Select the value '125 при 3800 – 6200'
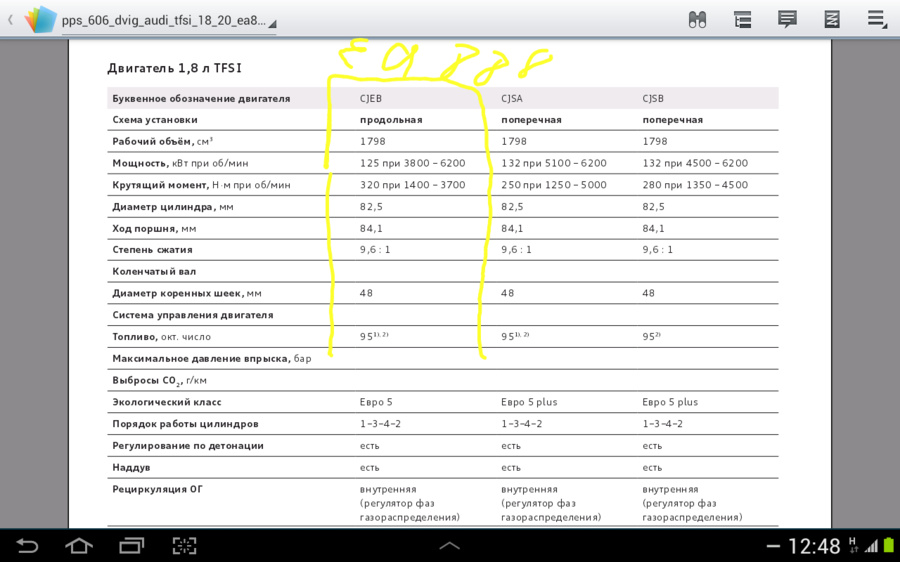Screen dimensions: 900x562 click(x=413, y=163)
